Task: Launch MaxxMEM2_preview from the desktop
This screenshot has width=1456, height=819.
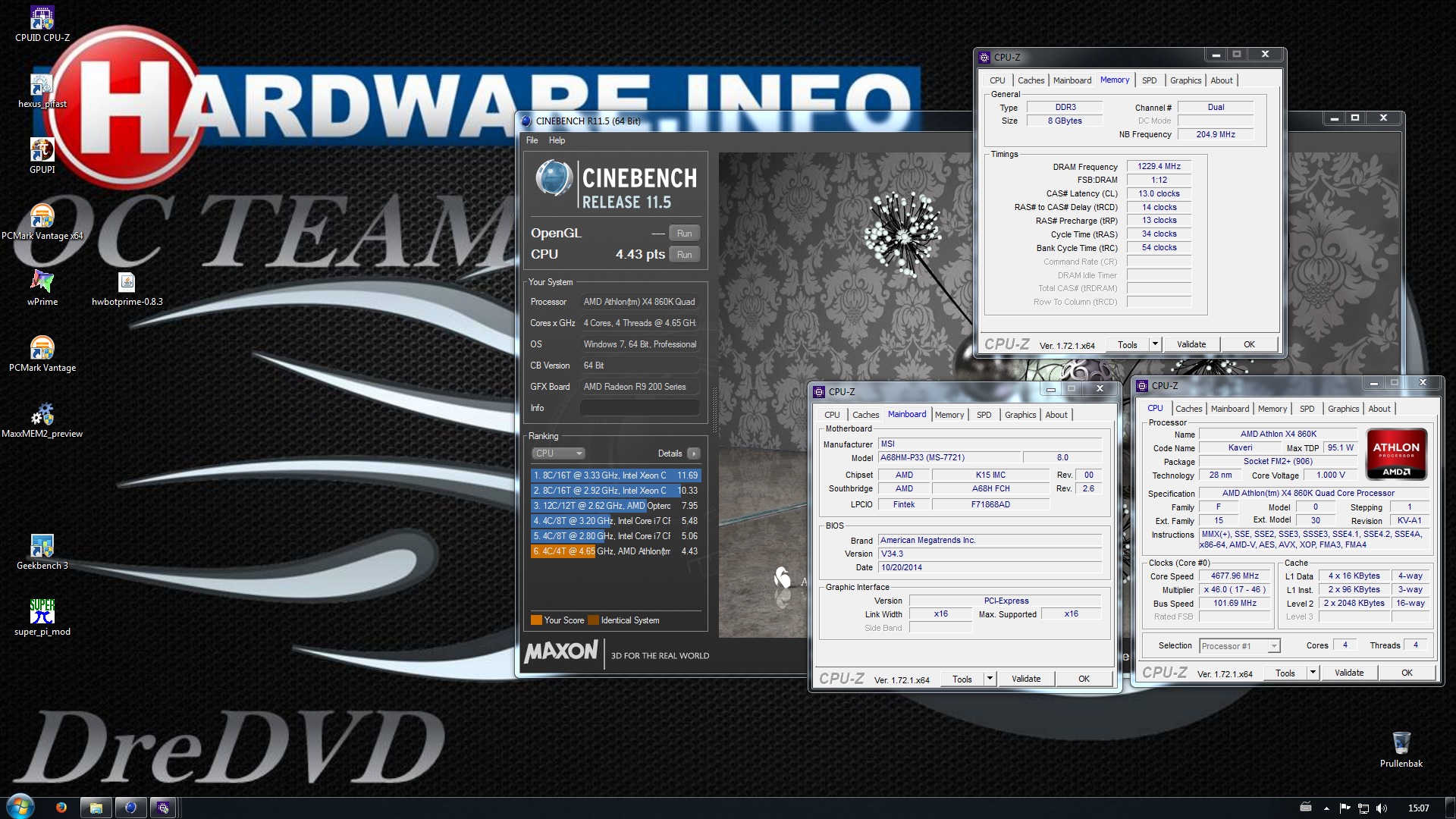Action: [42, 420]
